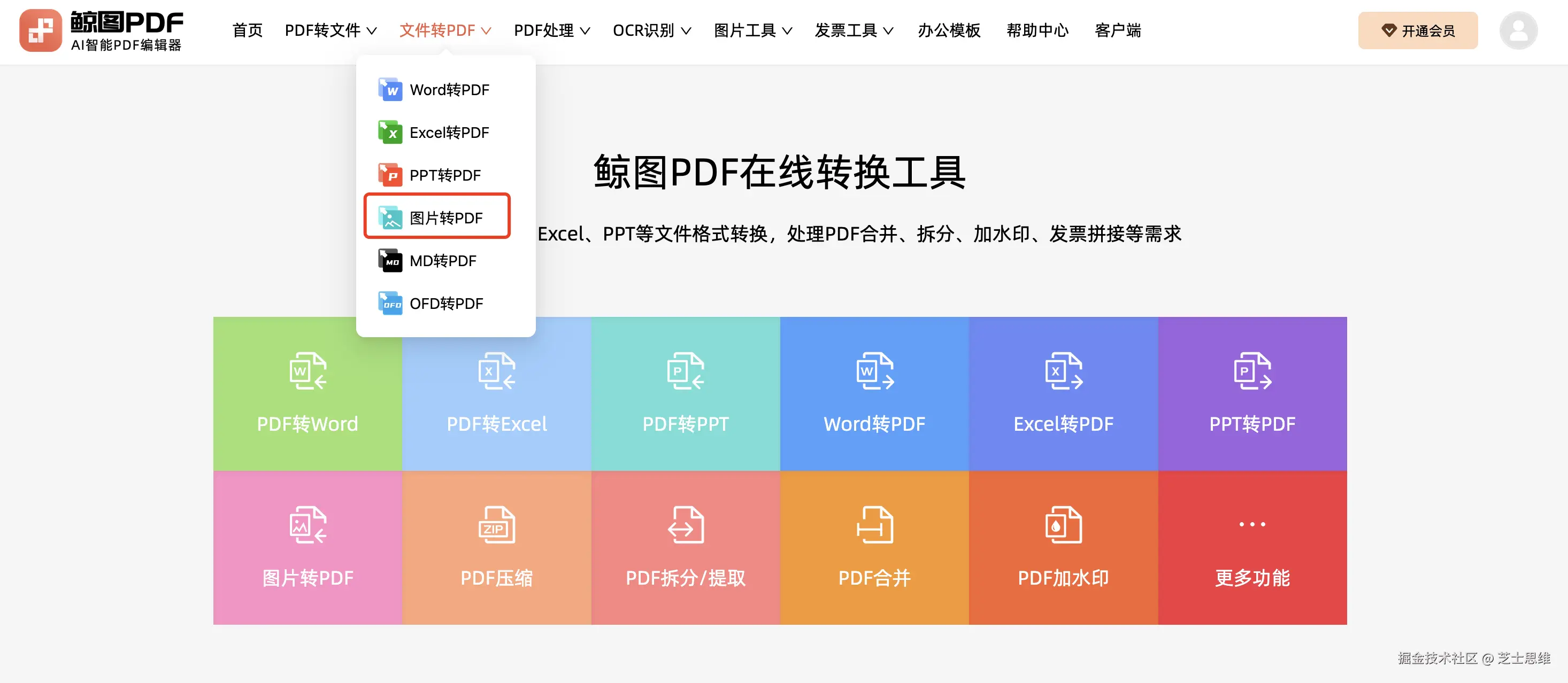Click the PDF拆分/提取 split icon
This screenshot has width=1568, height=683.
coord(685,525)
